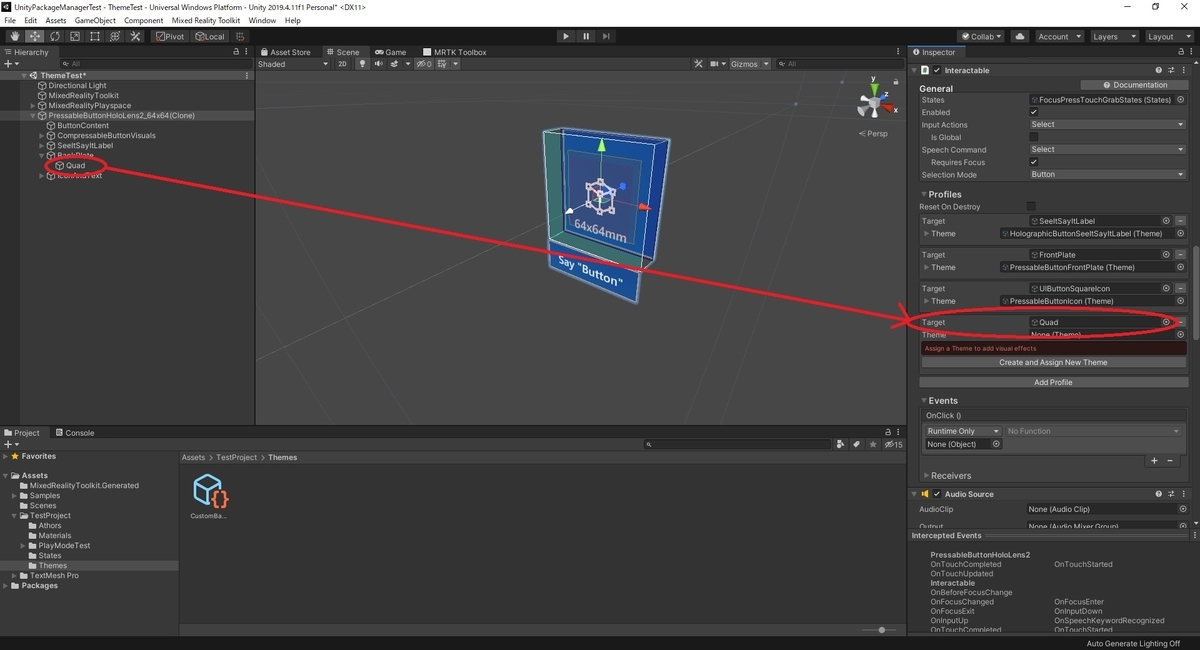Viewport: 1200px width, 650px height.
Task: Uncheck the Enabled checkbox
Action: (x=1033, y=112)
